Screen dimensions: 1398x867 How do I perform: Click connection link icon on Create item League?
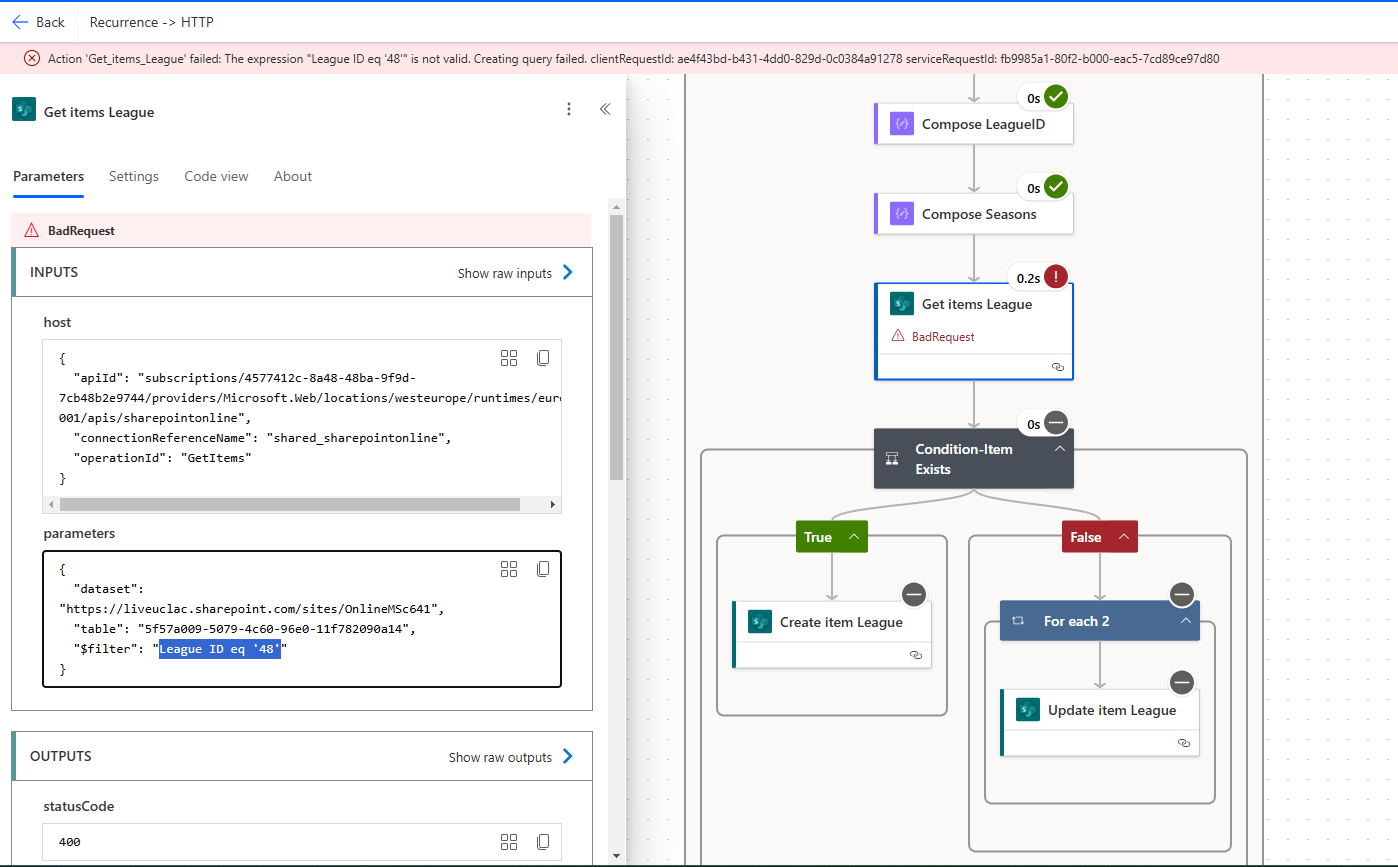click(916, 654)
